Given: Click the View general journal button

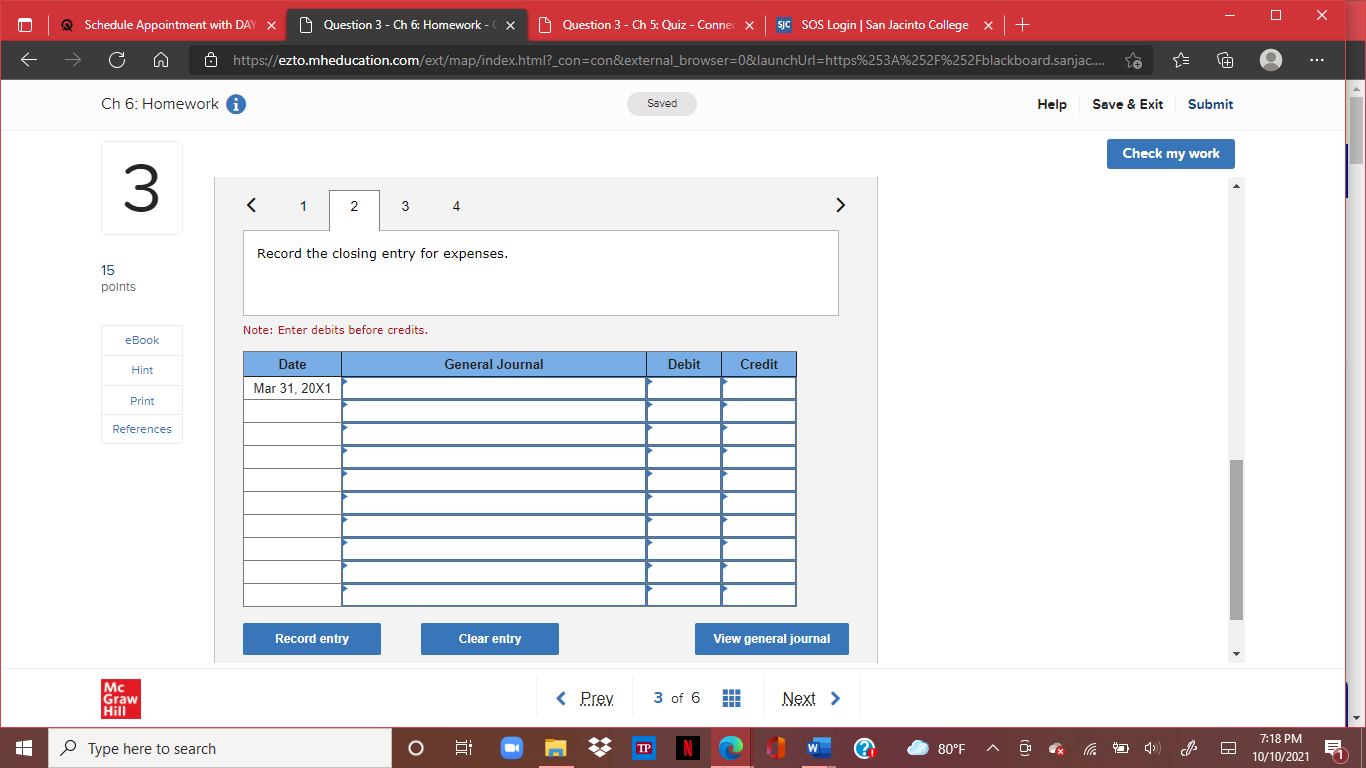Looking at the screenshot, I should 771,639.
